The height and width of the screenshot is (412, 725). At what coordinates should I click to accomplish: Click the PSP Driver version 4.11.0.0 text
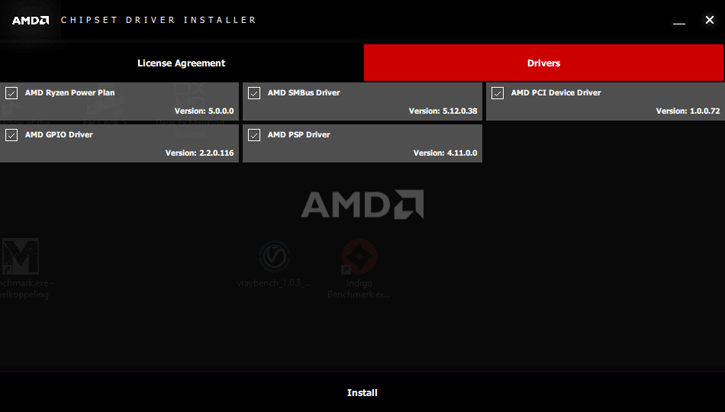445,153
